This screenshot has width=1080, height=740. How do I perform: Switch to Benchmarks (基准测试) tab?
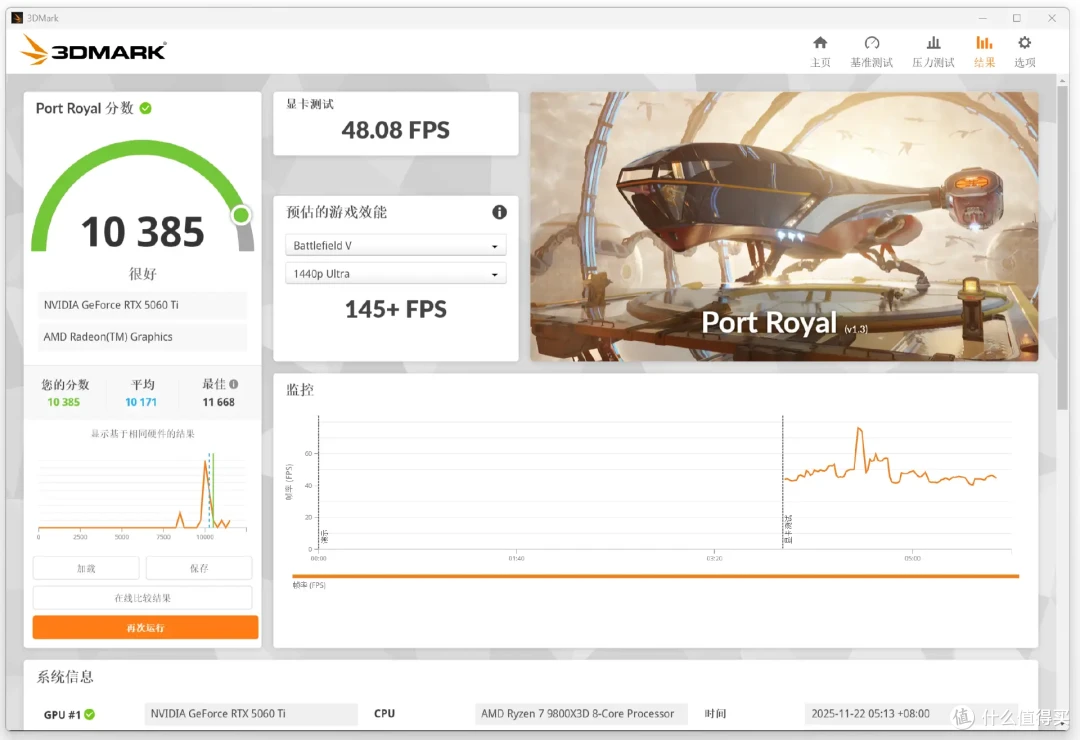871,52
